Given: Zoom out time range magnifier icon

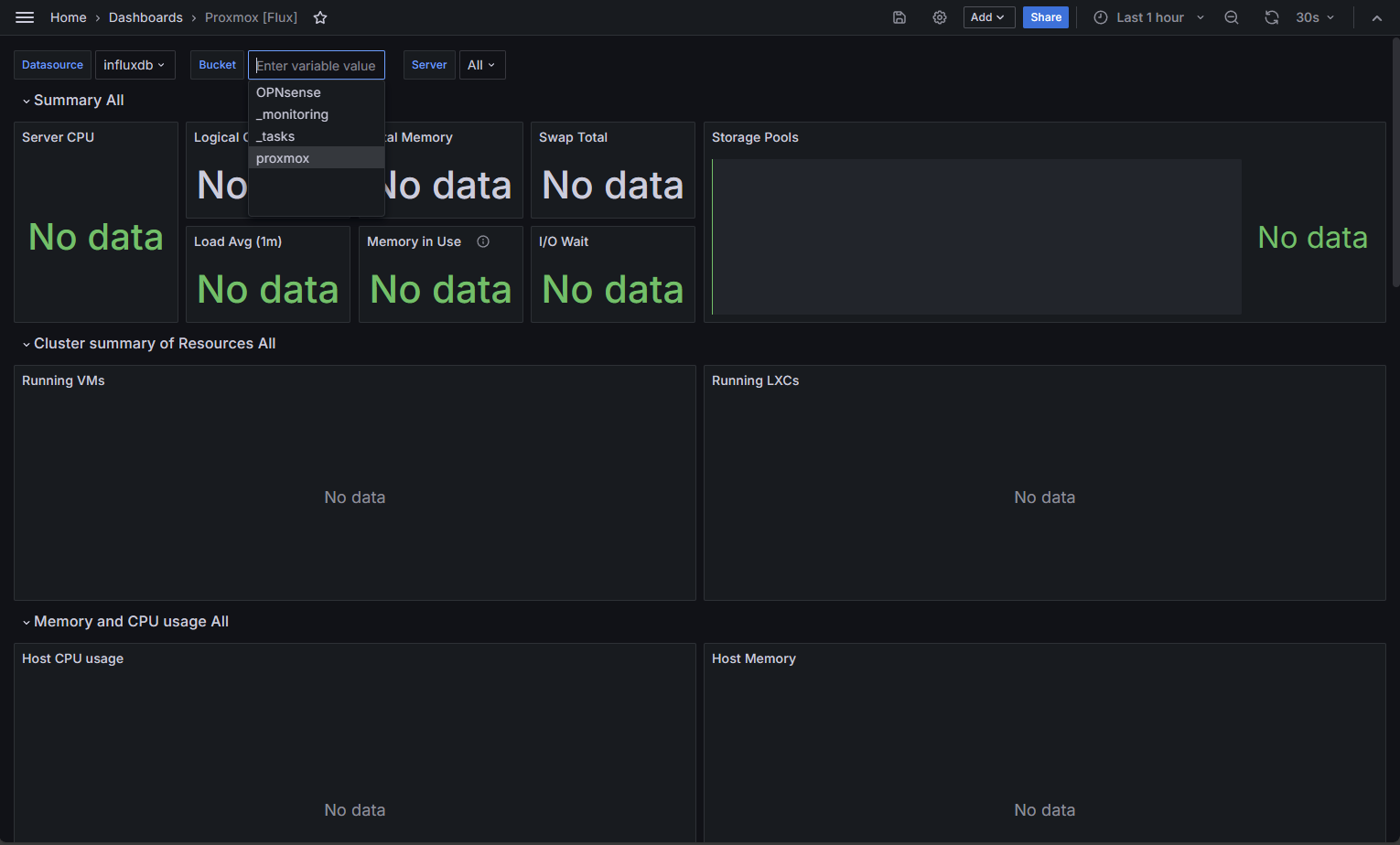Looking at the screenshot, I should [1232, 17].
